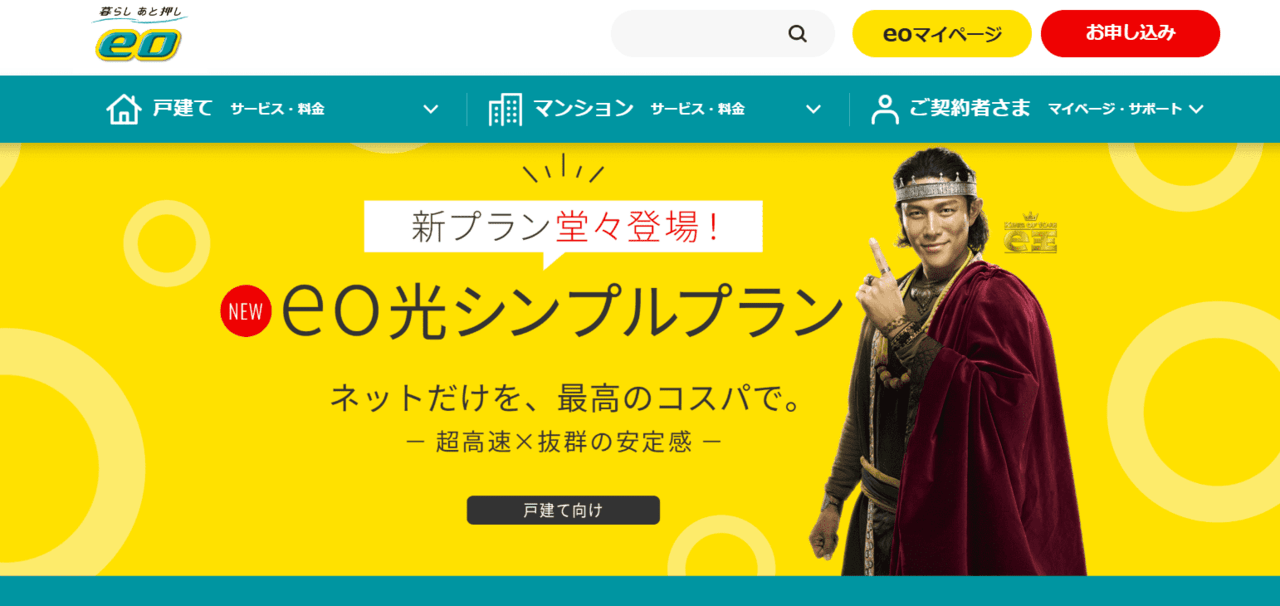The width and height of the screenshot is (1280, 606).
Task: Expand the 戸建て menu with its chevron
Action: pos(431,109)
